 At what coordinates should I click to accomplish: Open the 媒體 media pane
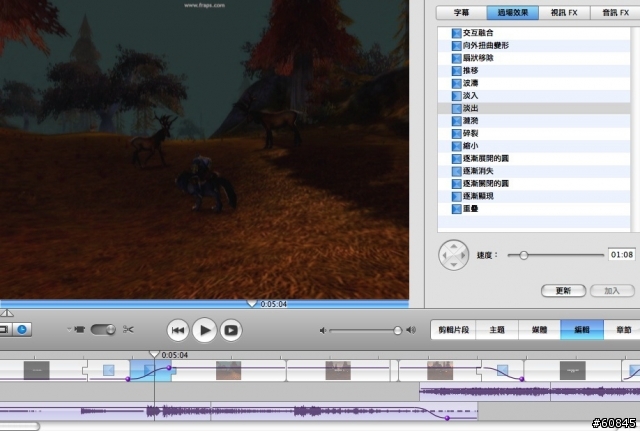pos(540,330)
